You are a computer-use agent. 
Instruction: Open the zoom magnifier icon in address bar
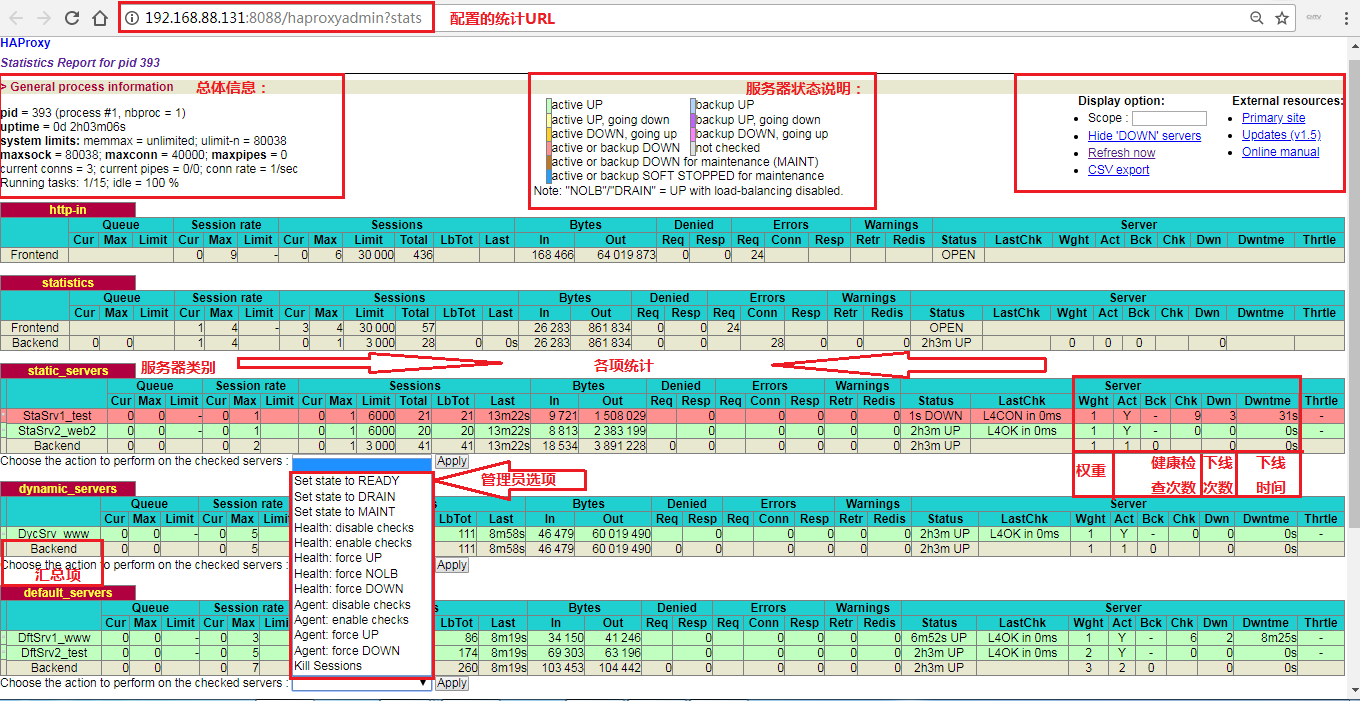[1257, 18]
